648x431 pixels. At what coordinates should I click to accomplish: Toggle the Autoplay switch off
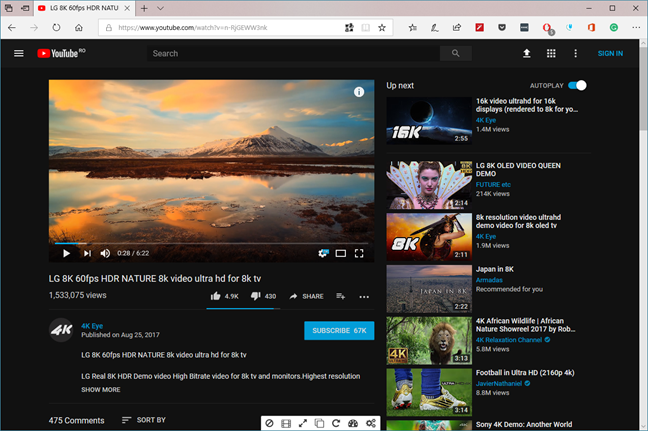[577, 86]
